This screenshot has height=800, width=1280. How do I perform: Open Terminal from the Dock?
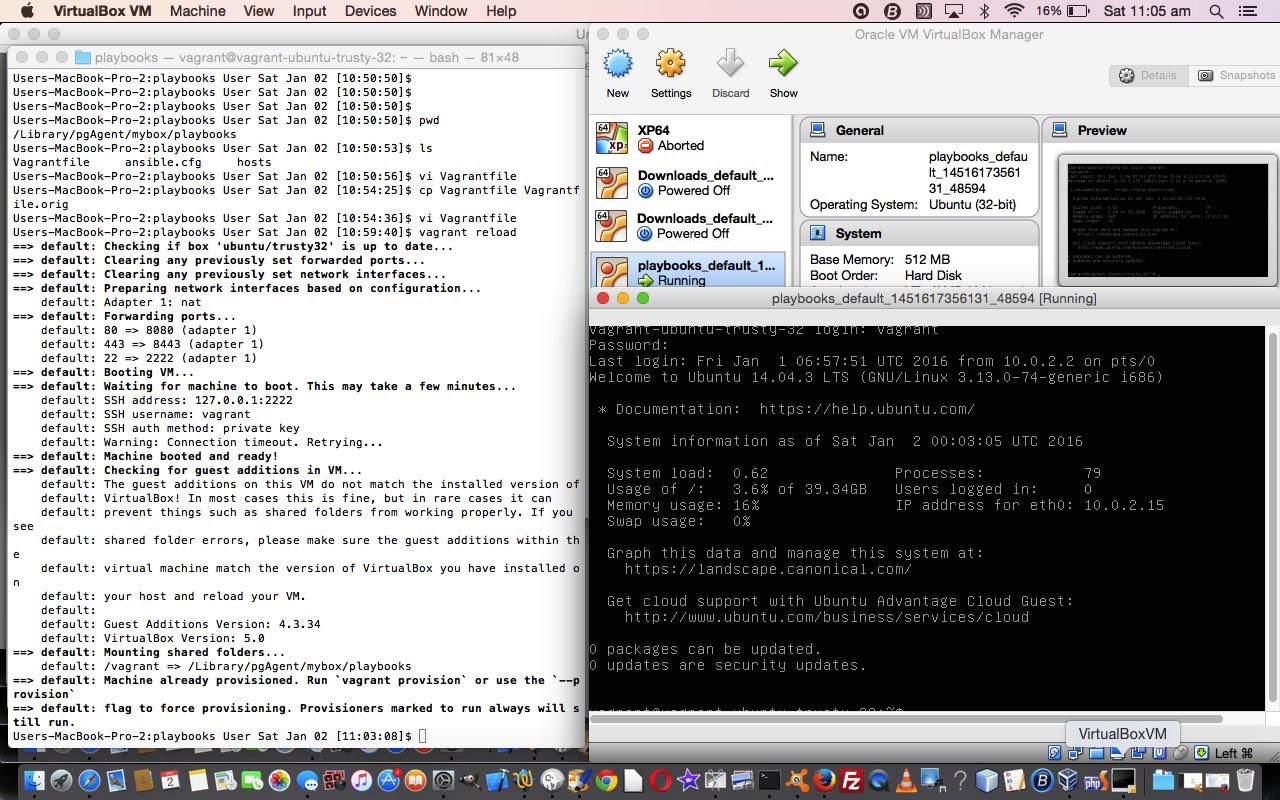coord(769,780)
